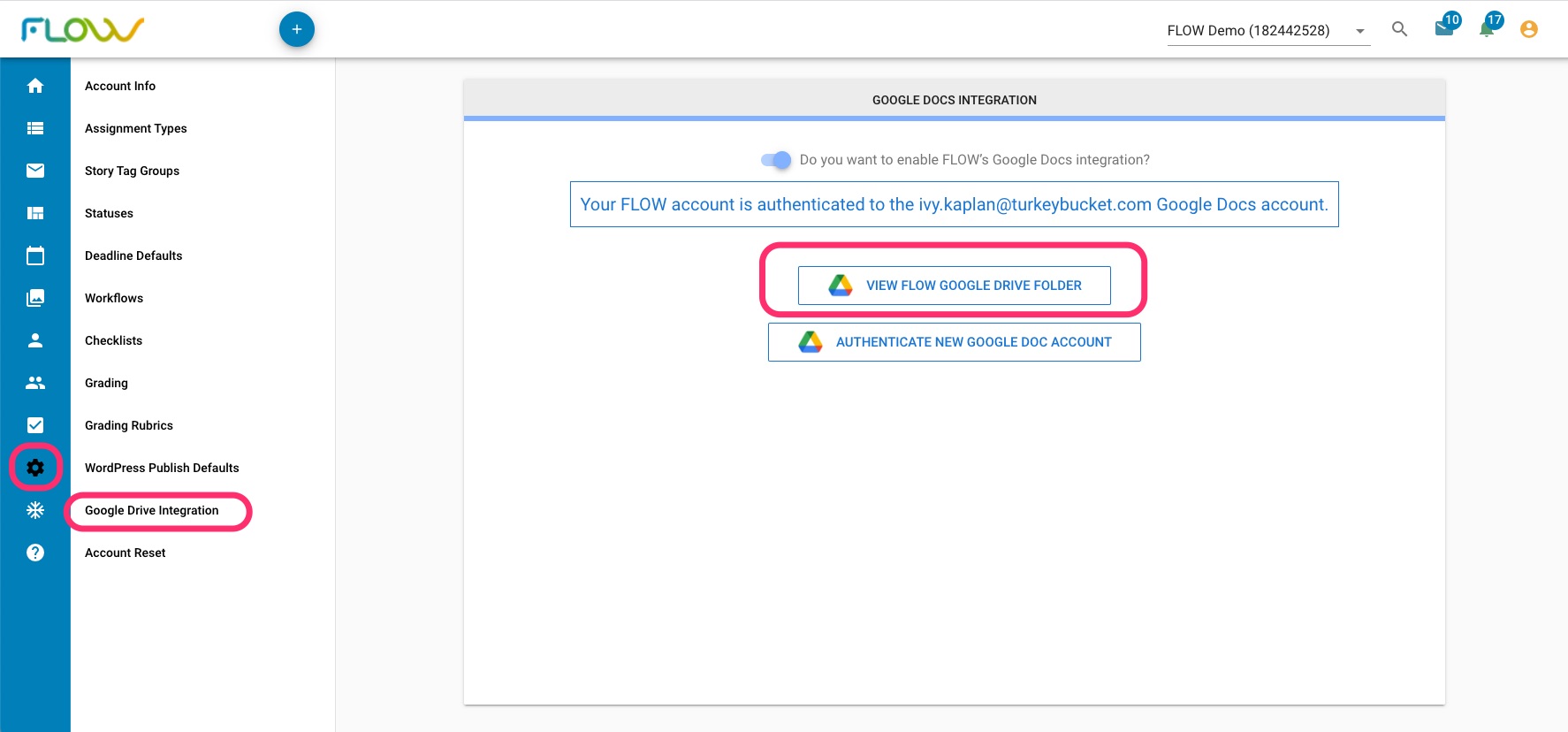This screenshot has width=1568, height=732.
Task: Click View FLOW Google Drive Folder button
Action: click(x=955, y=286)
